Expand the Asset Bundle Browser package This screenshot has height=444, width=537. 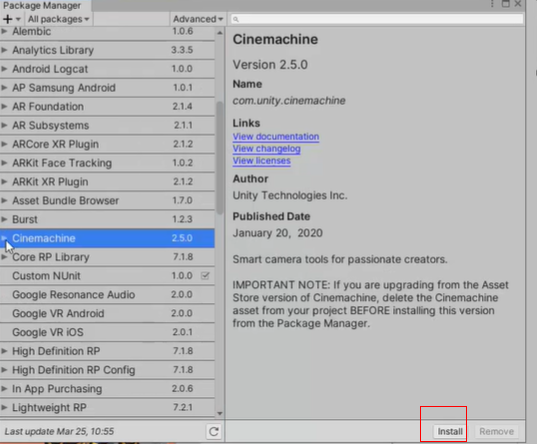(4, 201)
